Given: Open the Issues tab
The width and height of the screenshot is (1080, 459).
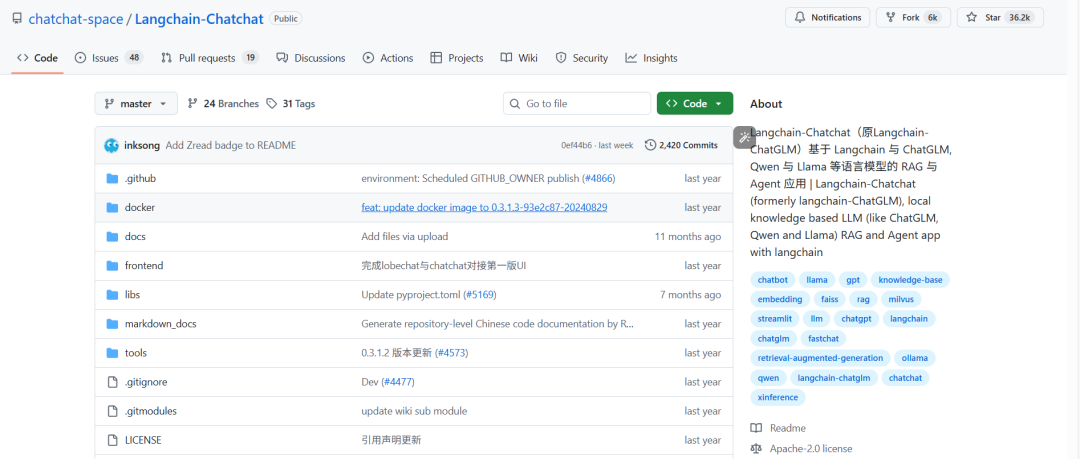Looking at the screenshot, I should pyautogui.click(x=108, y=58).
